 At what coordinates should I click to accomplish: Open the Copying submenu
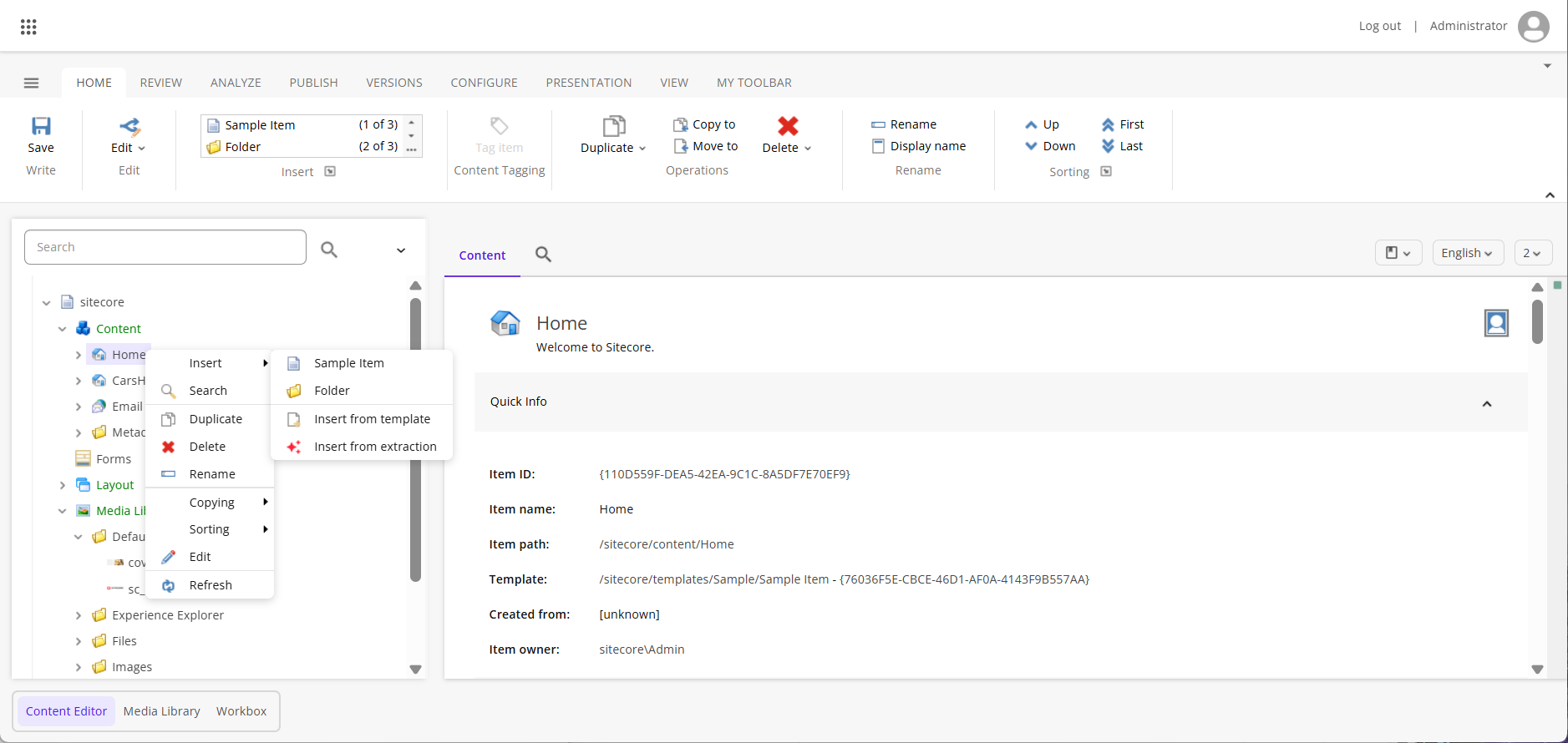210,503
